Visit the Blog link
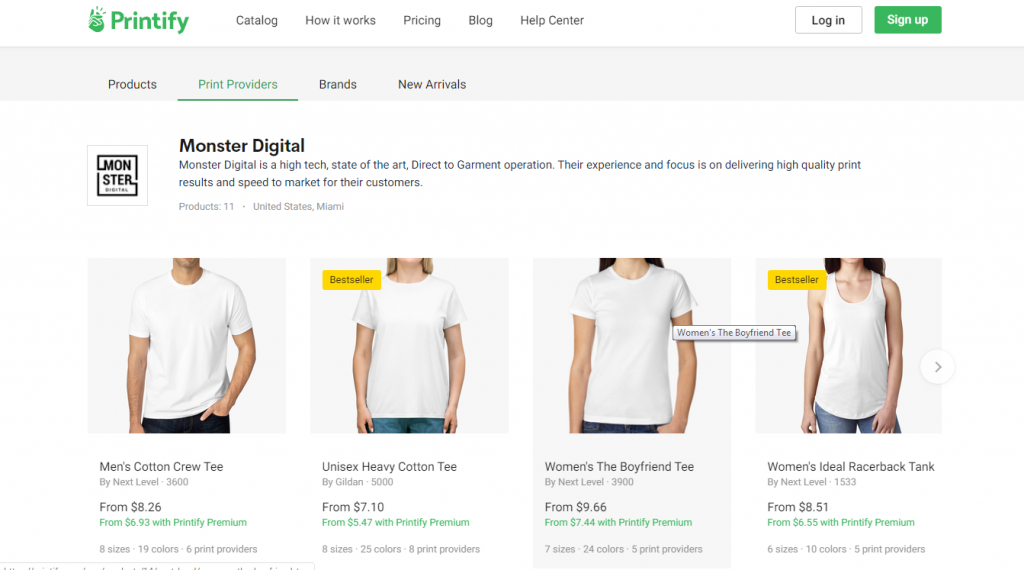Screen dimensions: 1024x570 (481, 20)
